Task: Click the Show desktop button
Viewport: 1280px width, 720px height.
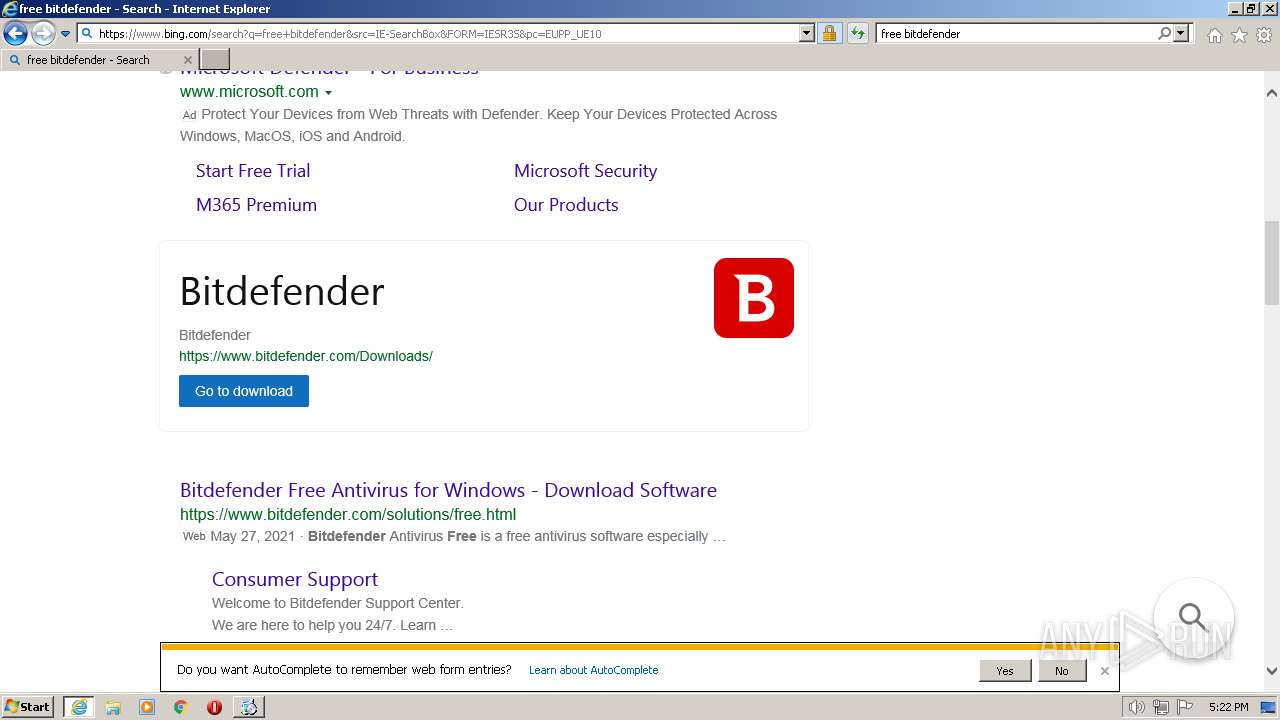Action: point(1269,707)
